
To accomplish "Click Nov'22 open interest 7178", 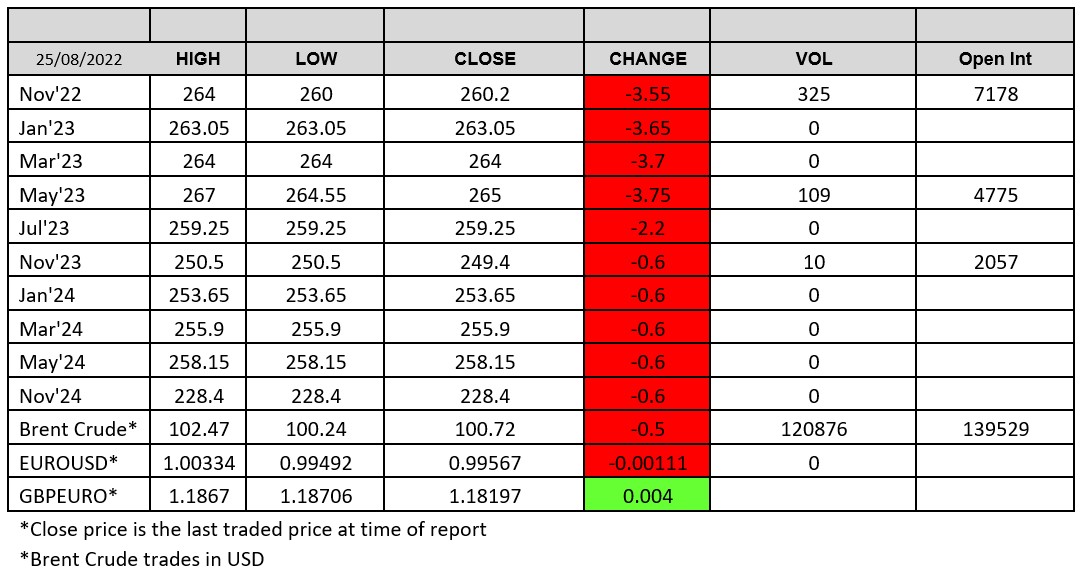I will (x=995, y=95).
